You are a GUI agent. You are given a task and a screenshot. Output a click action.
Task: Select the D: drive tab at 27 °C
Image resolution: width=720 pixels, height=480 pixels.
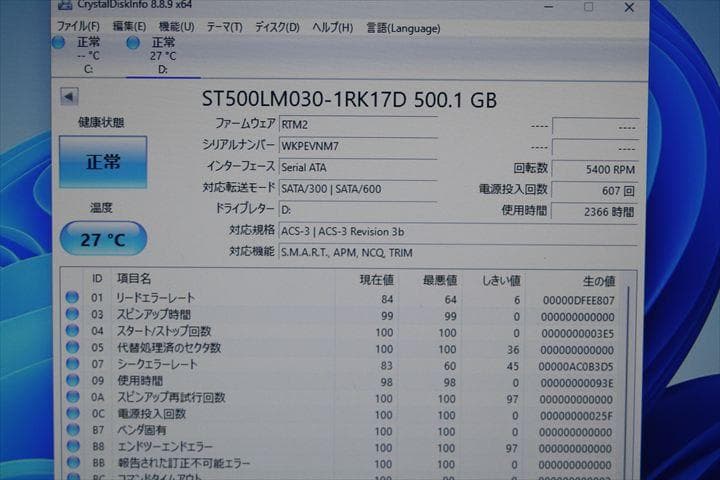pyautogui.click(x=163, y=56)
